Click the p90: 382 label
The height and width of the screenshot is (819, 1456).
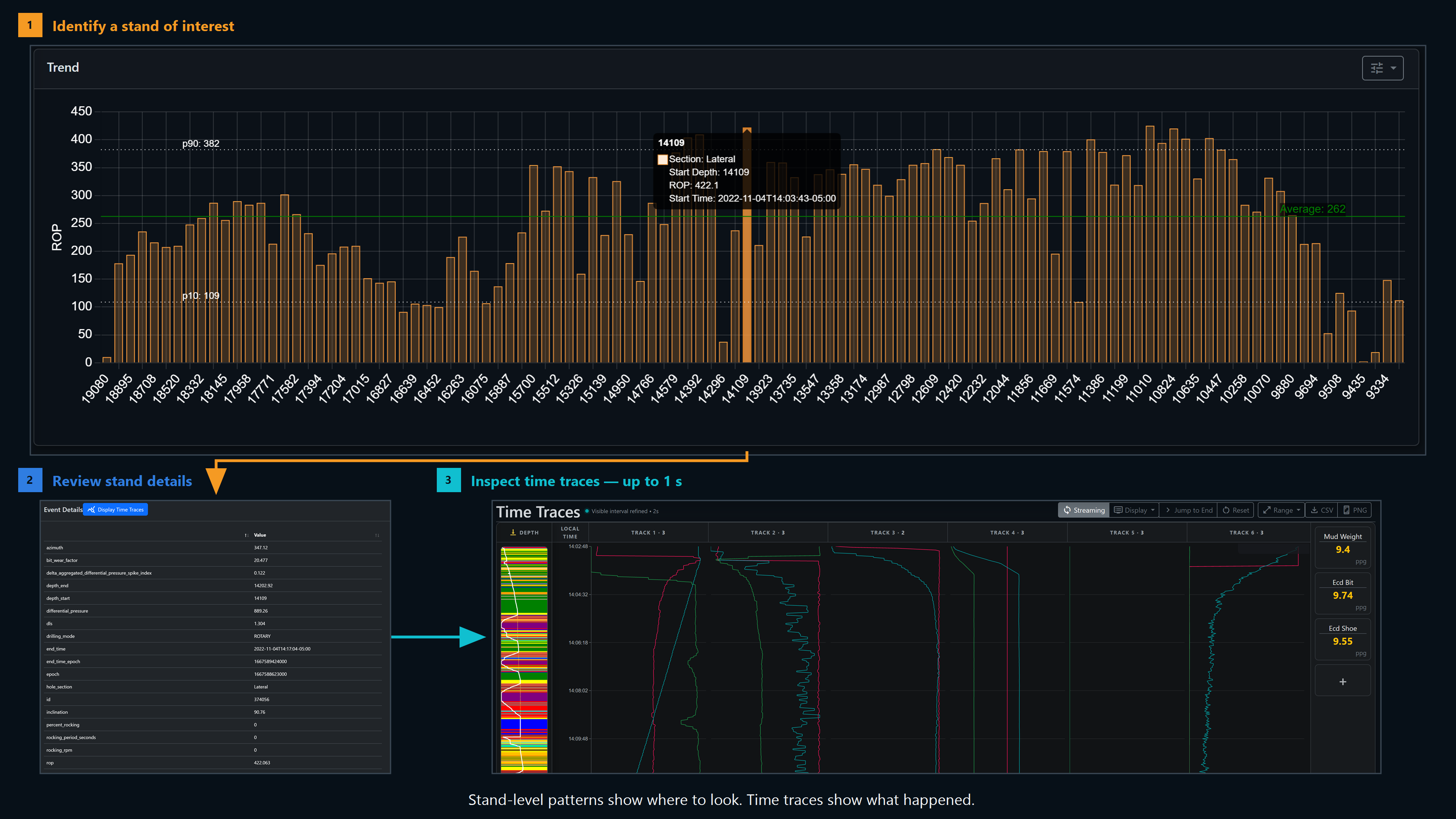pos(201,144)
